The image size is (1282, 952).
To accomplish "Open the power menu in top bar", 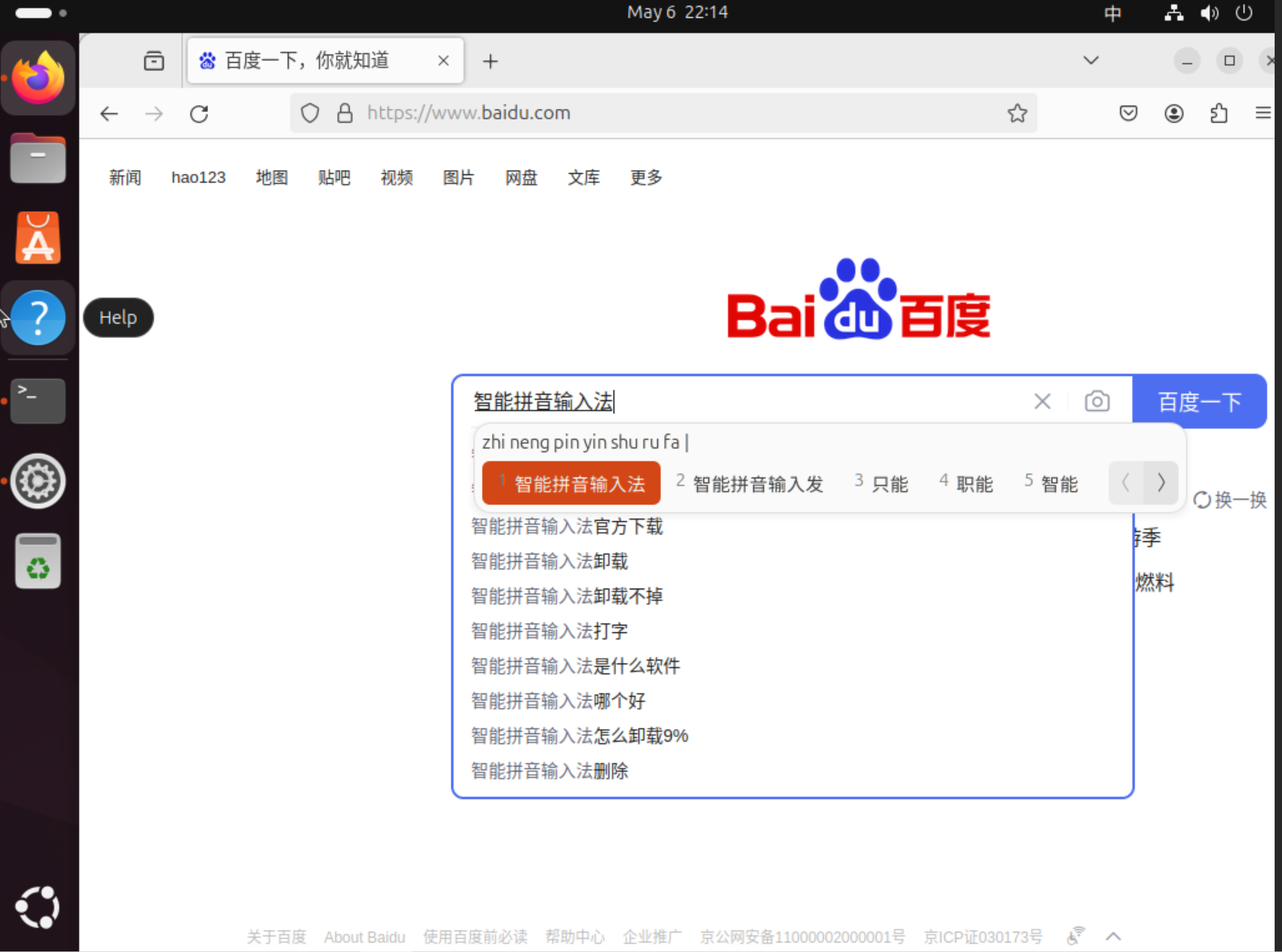I will point(1244,13).
